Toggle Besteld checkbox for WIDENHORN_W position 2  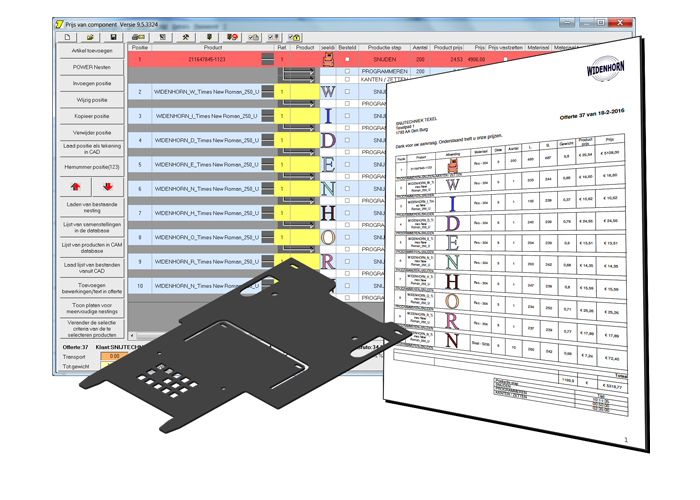347,92
